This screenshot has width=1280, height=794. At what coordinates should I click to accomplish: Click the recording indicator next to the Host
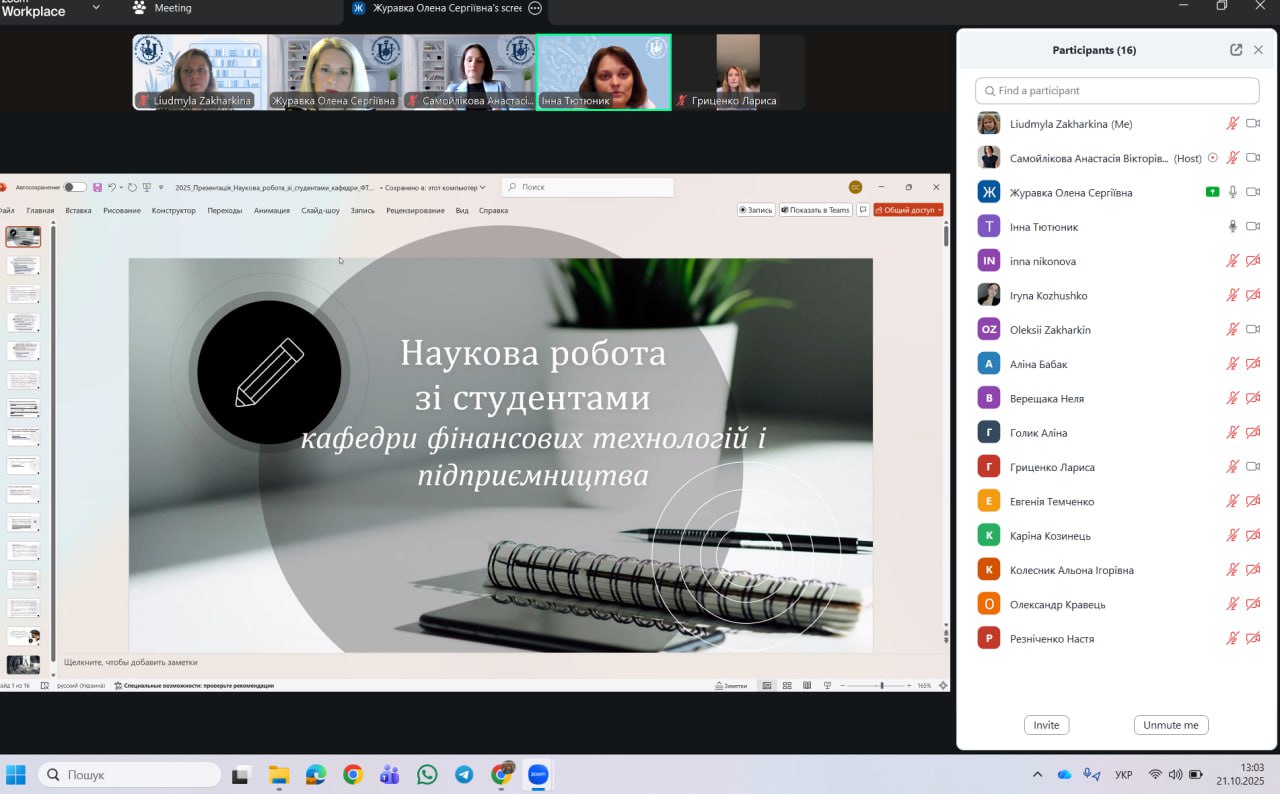1213,158
